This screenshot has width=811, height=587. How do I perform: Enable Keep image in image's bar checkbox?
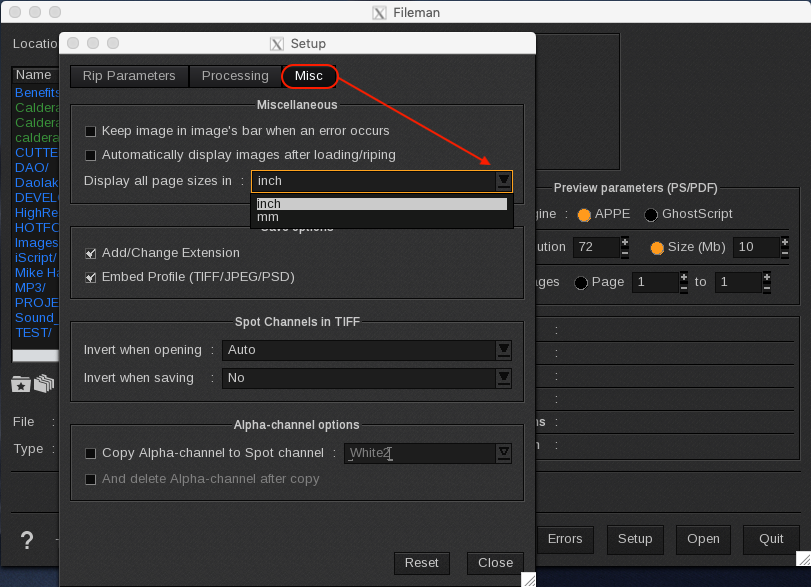(x=91, y=131)
